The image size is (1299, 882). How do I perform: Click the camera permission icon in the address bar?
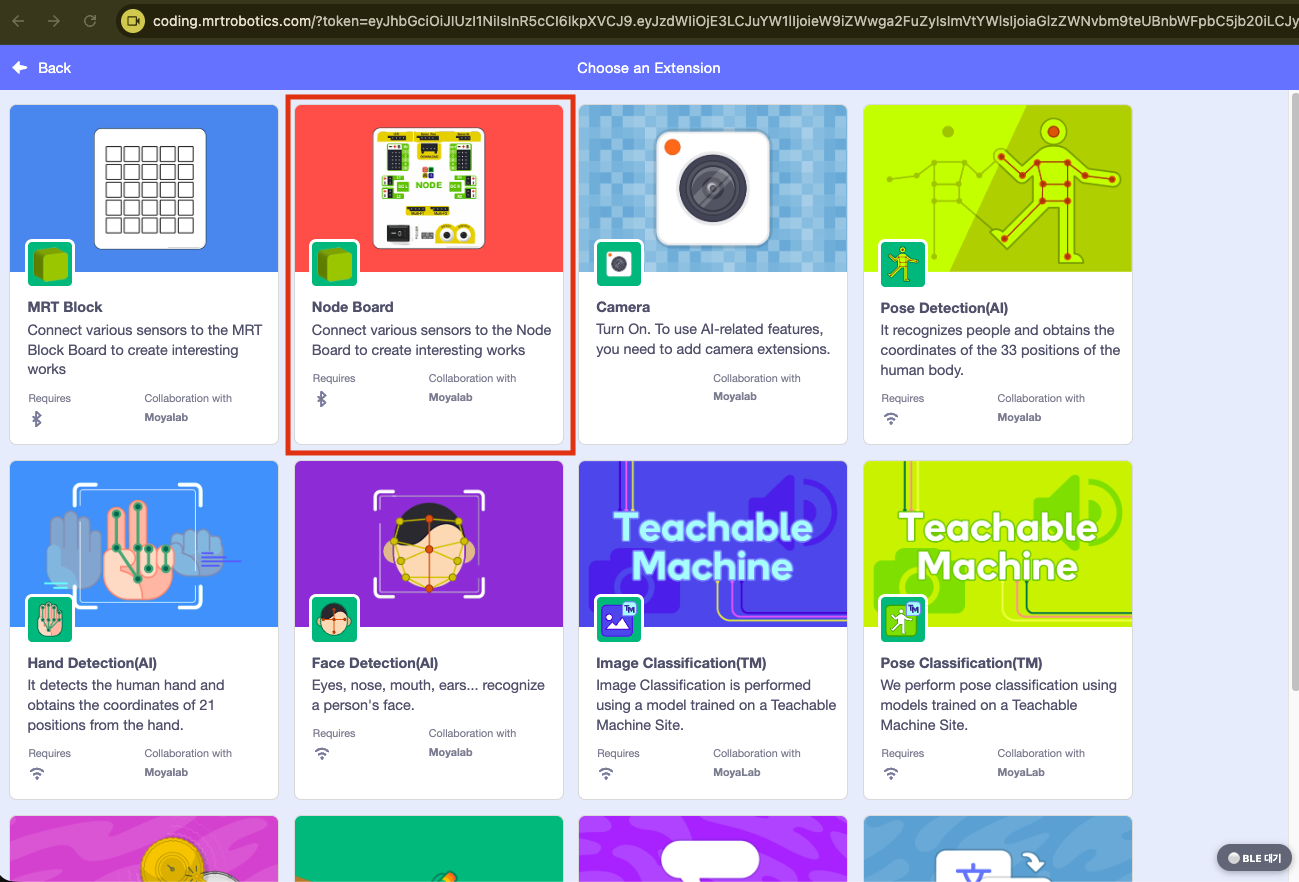(x=132, y=20)
